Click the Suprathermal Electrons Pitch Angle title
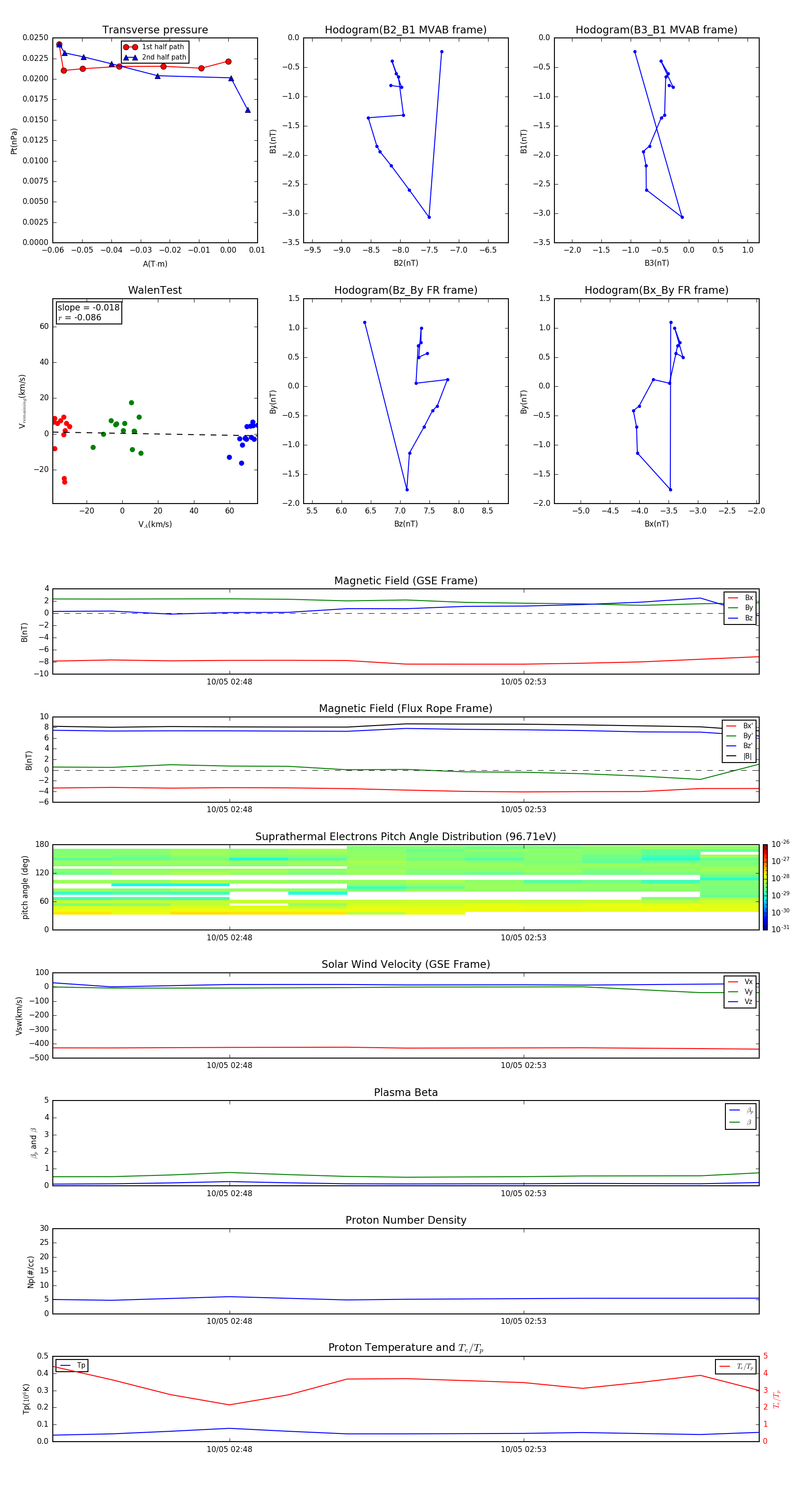812x1489 pixels. point(406,837)
